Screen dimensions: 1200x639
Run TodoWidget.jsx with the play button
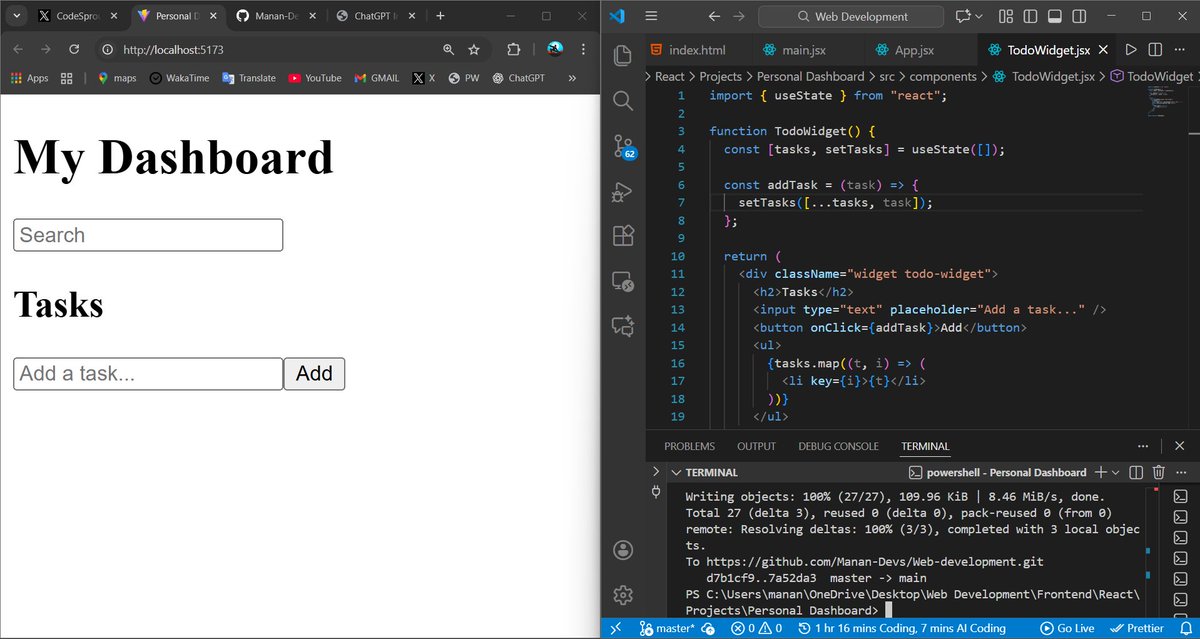tap(1131, 49)
